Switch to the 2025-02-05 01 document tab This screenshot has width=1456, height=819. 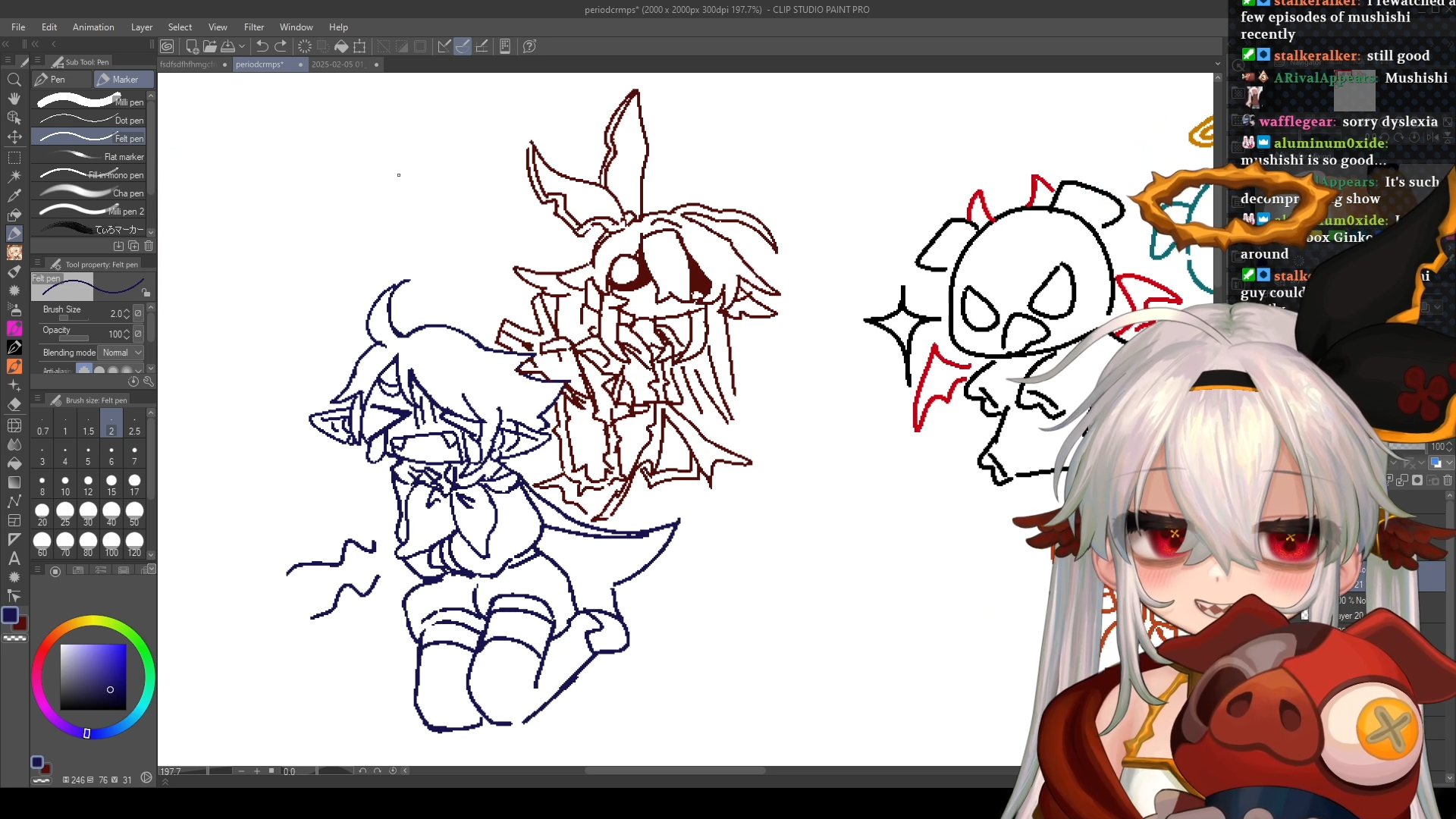pos(337,64)
